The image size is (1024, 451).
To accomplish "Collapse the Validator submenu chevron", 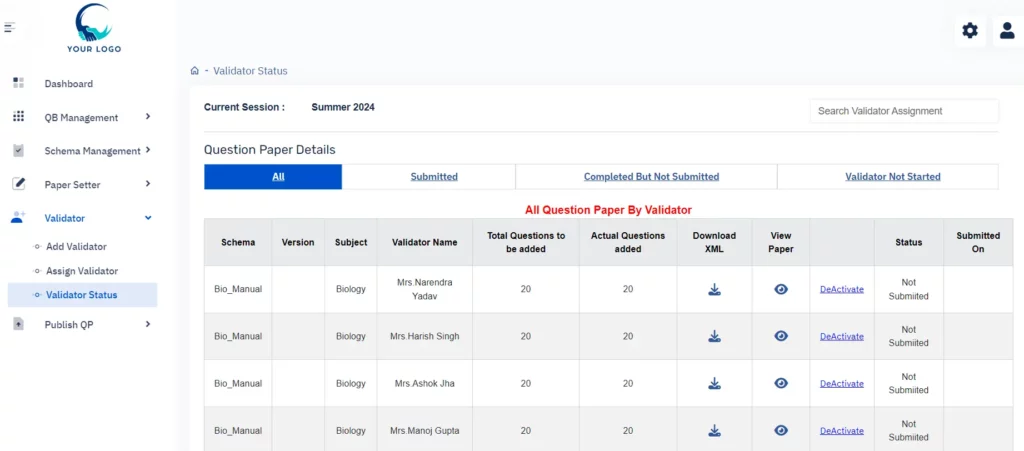I will pyautogui.click(x=148, y=218).
